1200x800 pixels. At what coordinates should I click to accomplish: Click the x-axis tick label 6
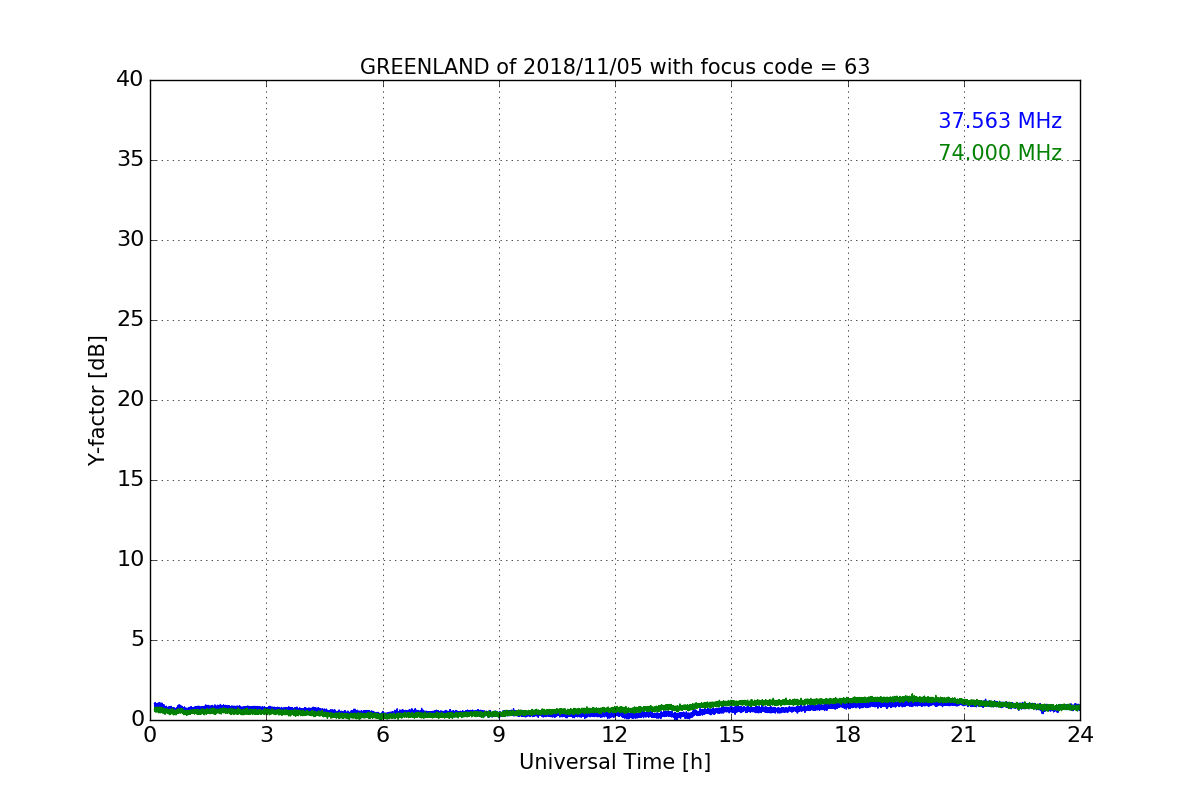(x=382, y=735)
